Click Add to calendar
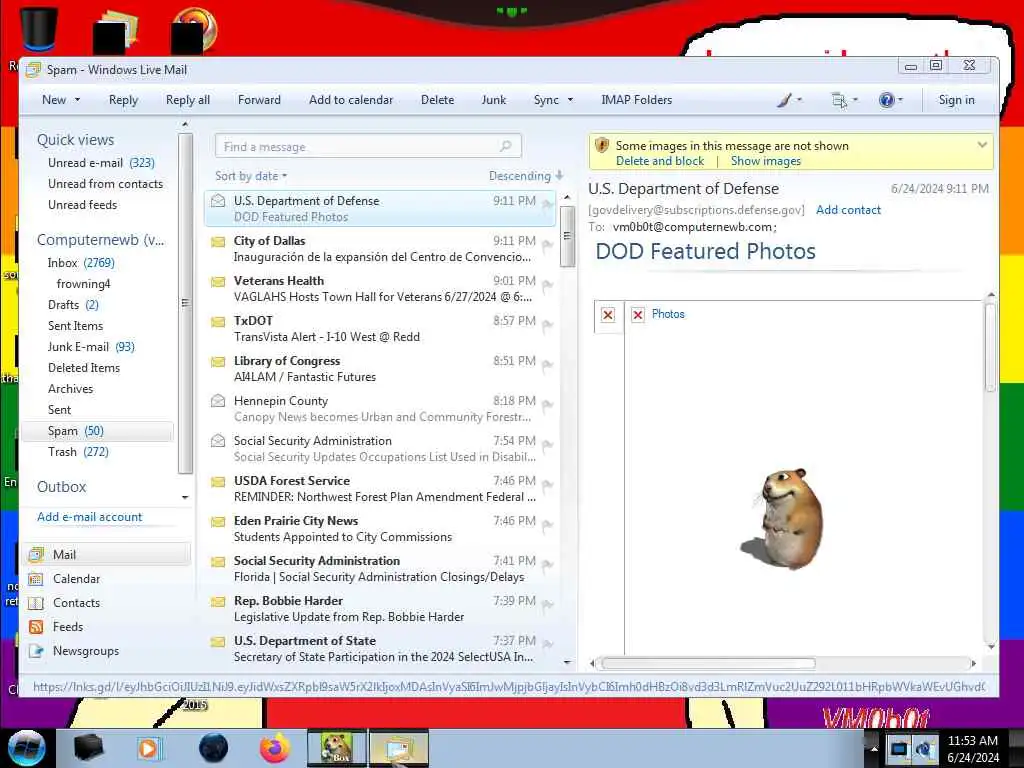 click(x=351, y=100)
